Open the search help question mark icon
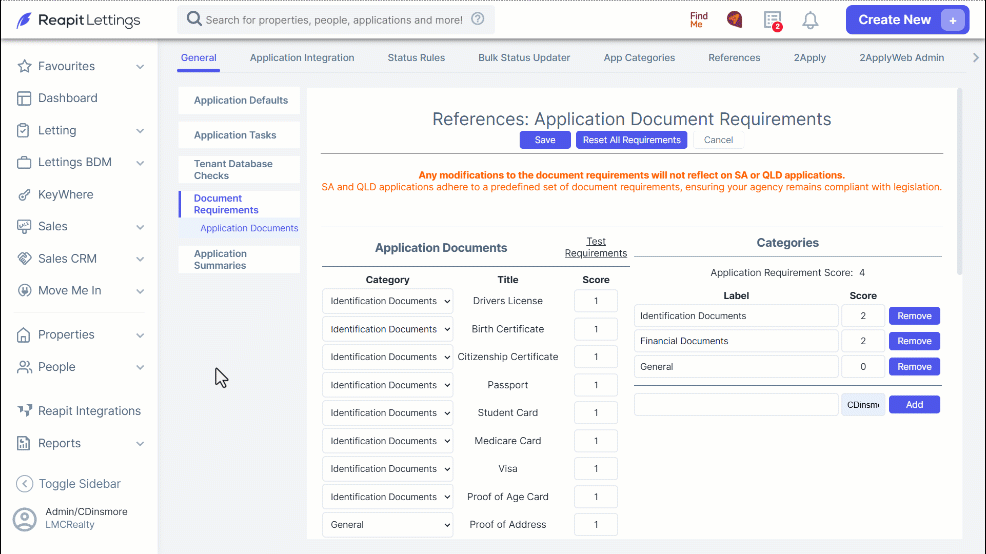 tap(478, 19)
